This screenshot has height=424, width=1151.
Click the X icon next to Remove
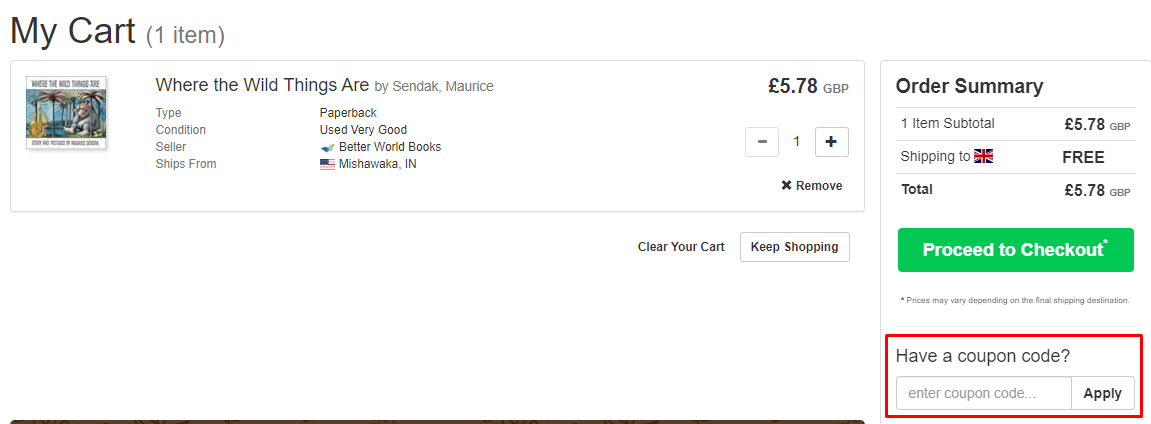(x=786, y=185)
